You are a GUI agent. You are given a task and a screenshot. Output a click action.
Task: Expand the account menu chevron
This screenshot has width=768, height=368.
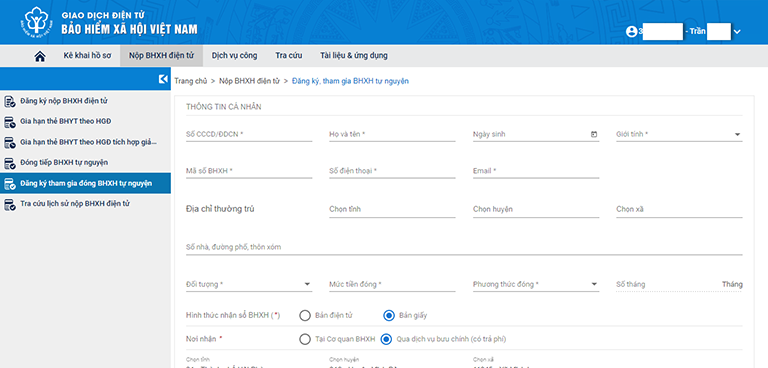click(x=737, y=32)
